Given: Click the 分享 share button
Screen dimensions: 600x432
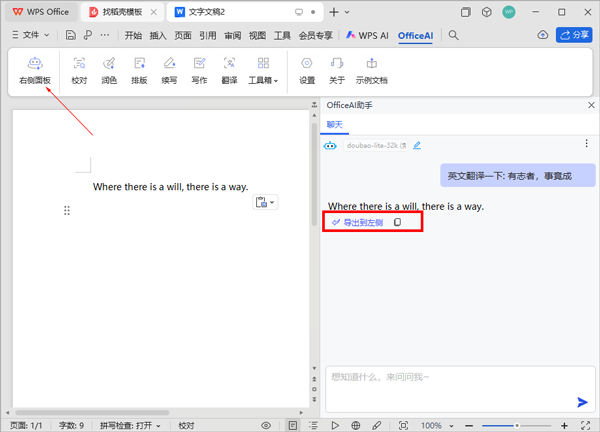Looking at the screenshot, I should pos(575,35).
